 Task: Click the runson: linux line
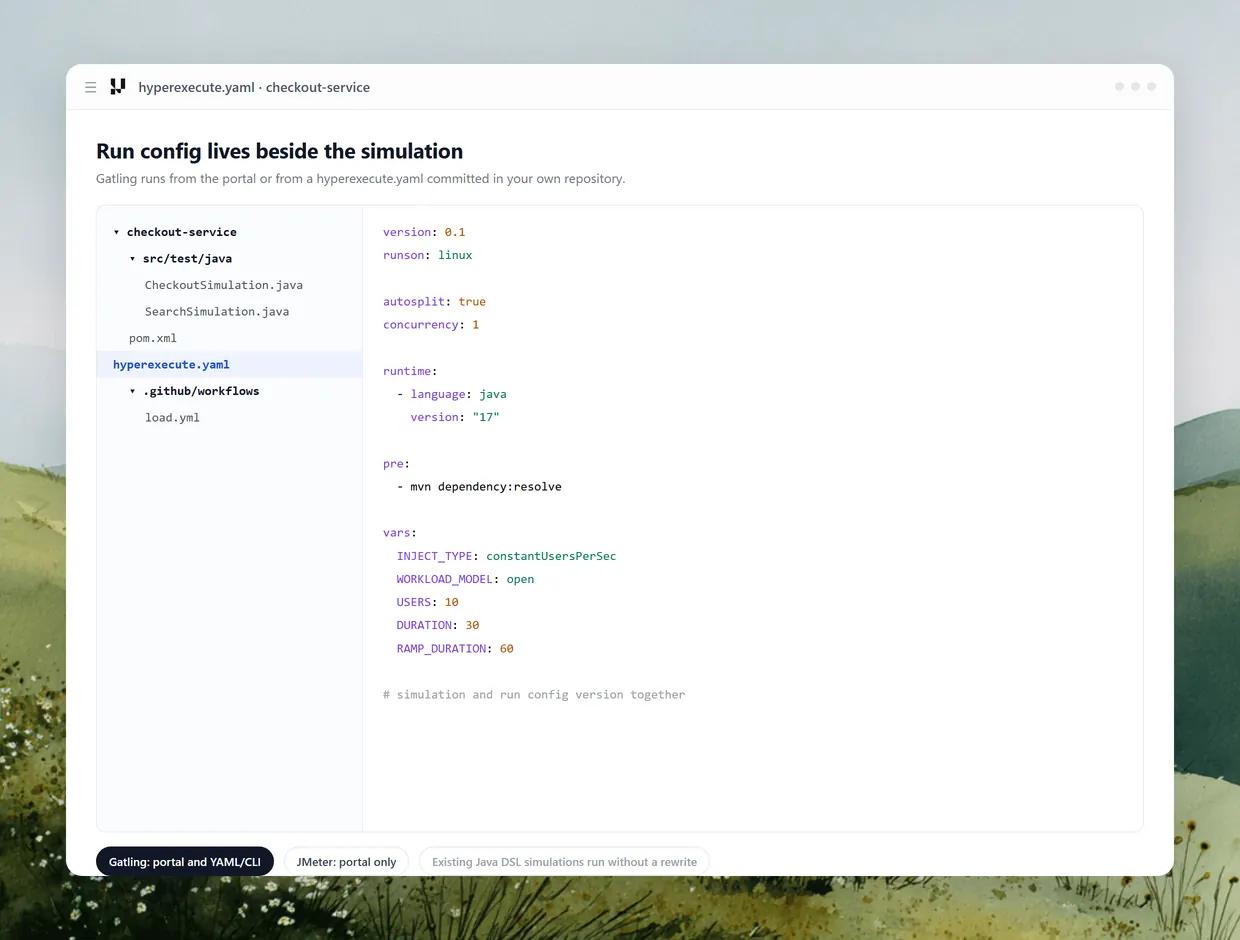pyautogui.click(x=428, y=255)
